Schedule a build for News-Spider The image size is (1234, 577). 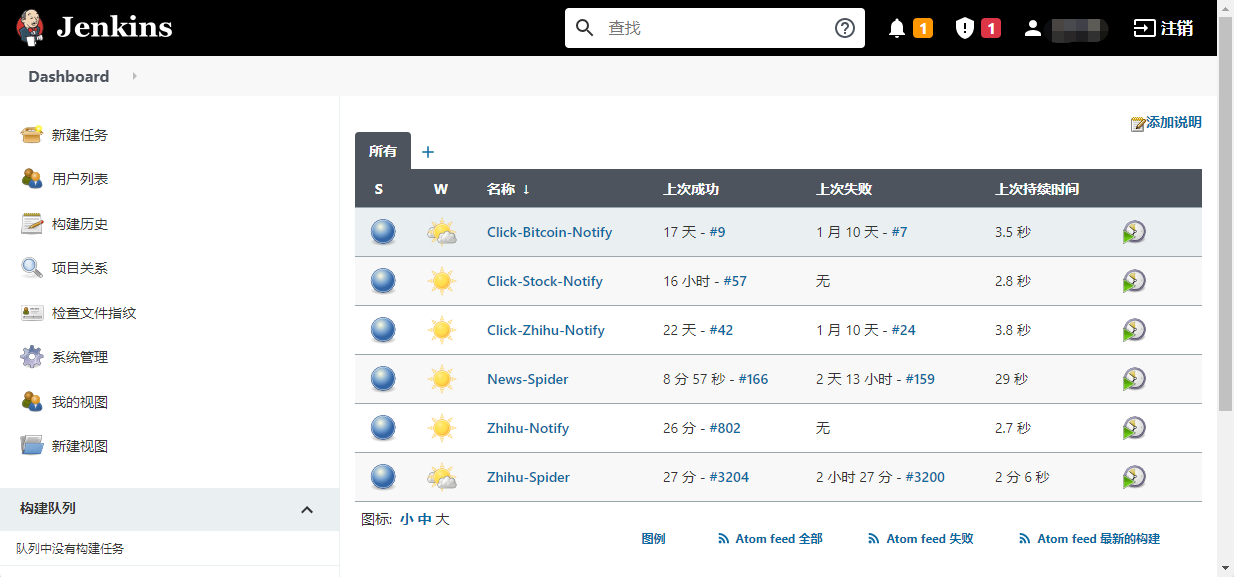(1133, 379)
